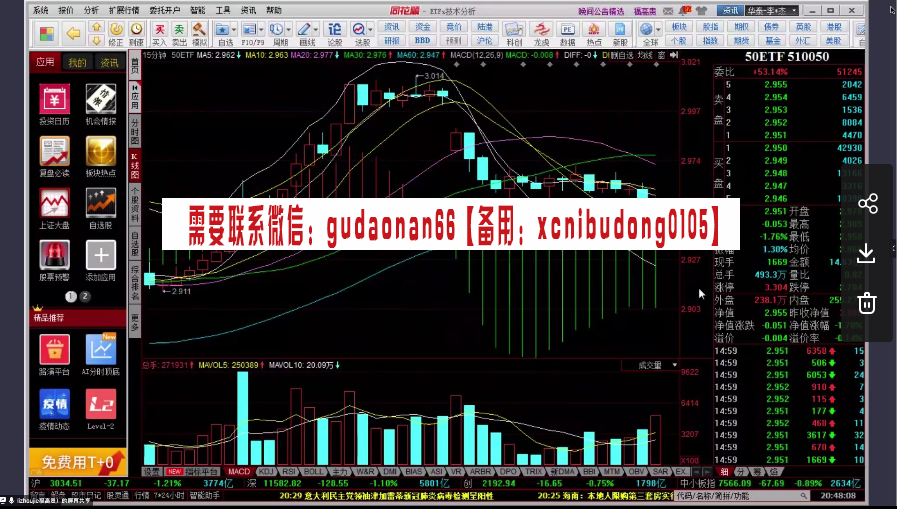Click the 晚间公告精选 link

pyautogui.click(x=601, y=11)
